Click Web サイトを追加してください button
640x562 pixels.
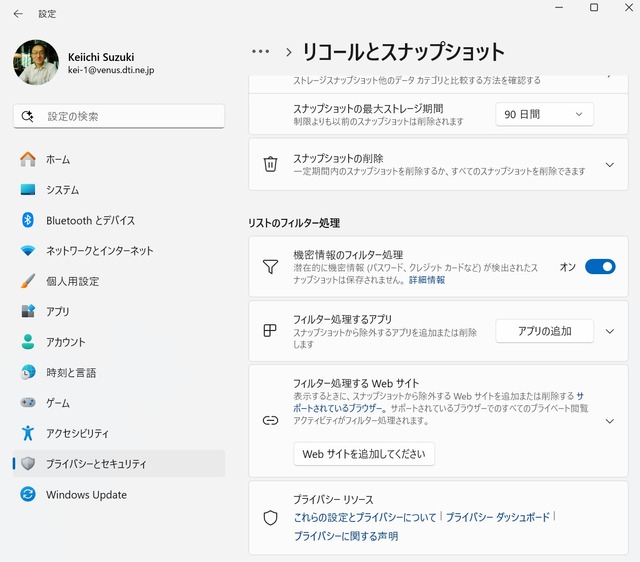pyautogui.click(x=364, y=454)
